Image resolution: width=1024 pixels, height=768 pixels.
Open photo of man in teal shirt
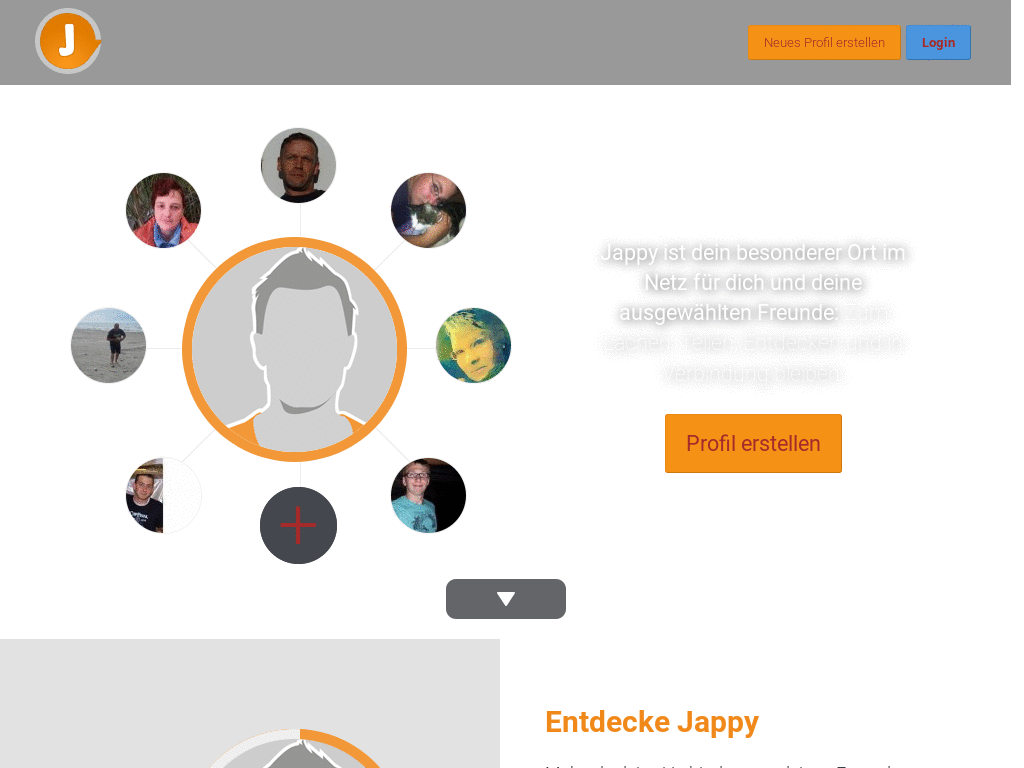[428, 496]
